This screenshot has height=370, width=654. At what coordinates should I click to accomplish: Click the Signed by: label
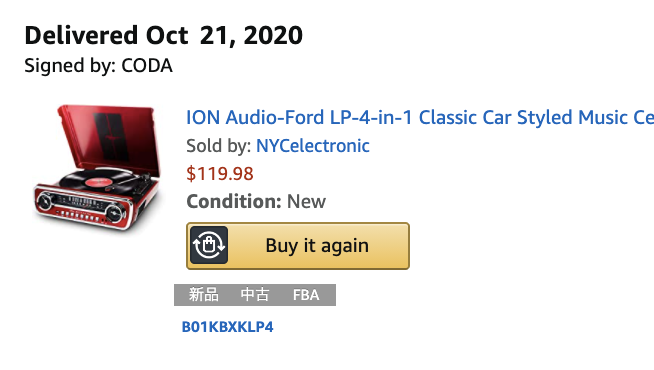click(x=69, y=66)
